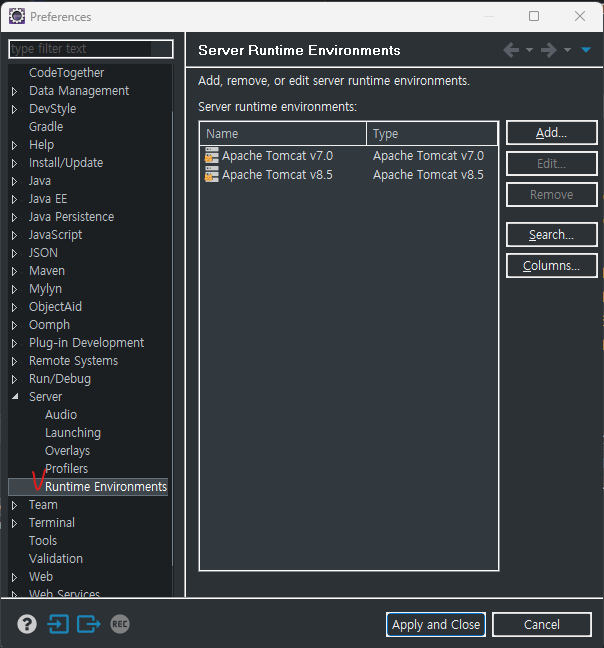Select Launching under Server
Image resolution: width=604 pixels, height=648 pixels.
tap(73, 433)
